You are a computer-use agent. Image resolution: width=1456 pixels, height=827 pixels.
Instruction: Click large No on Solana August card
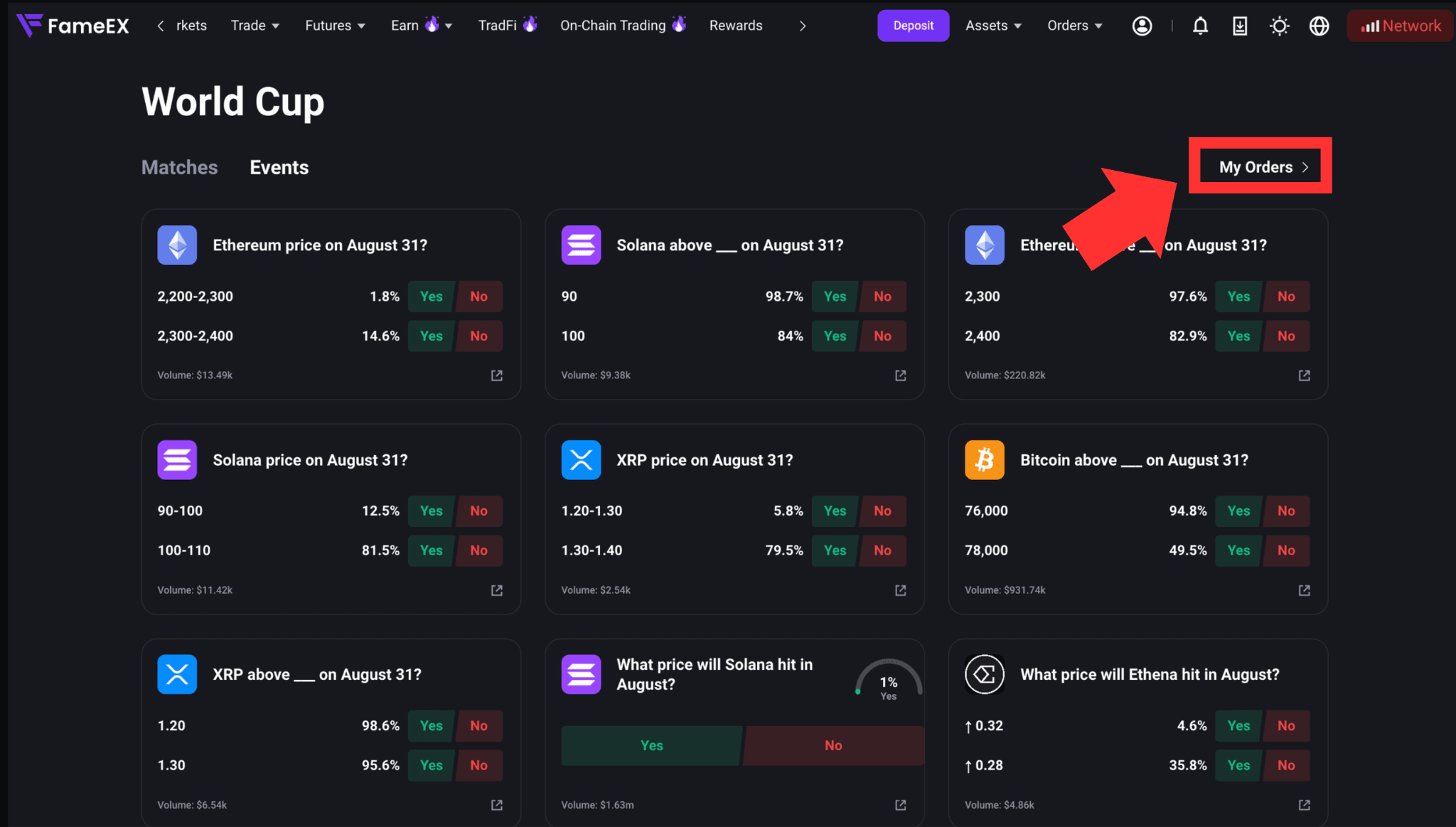834,746
